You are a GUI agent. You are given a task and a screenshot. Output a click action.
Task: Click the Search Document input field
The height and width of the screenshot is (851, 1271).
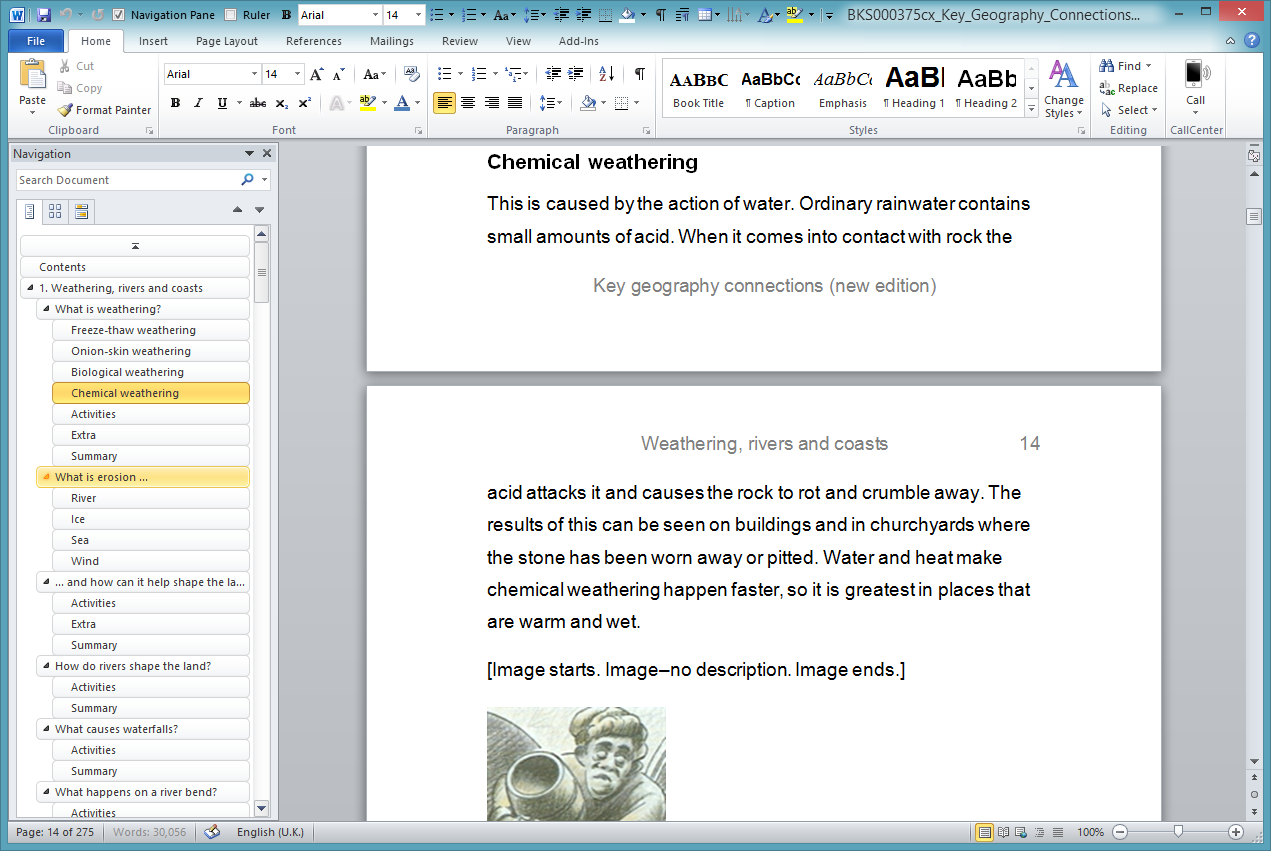[128, 180]
